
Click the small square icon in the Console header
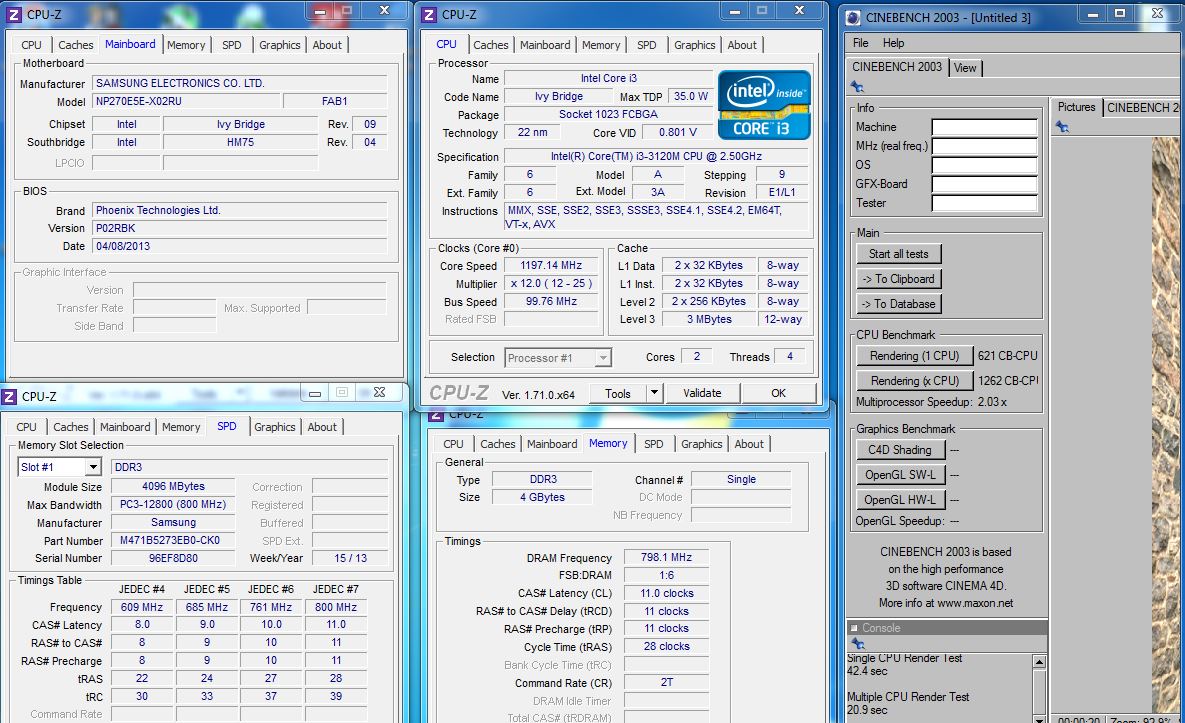click(x=854, y=628)
